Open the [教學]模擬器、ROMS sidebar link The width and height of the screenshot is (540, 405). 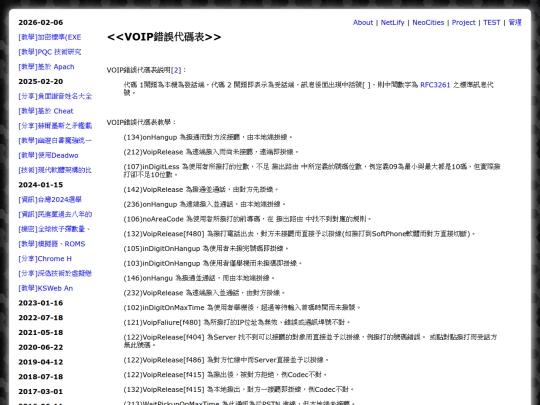tap(52, 244)
